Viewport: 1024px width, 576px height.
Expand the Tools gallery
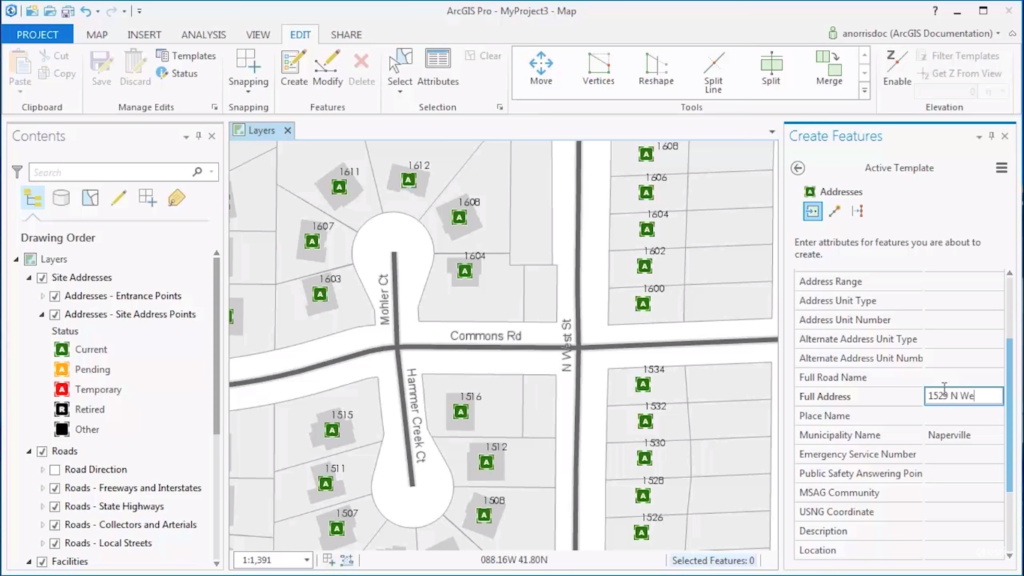click(x=864, y=91)
